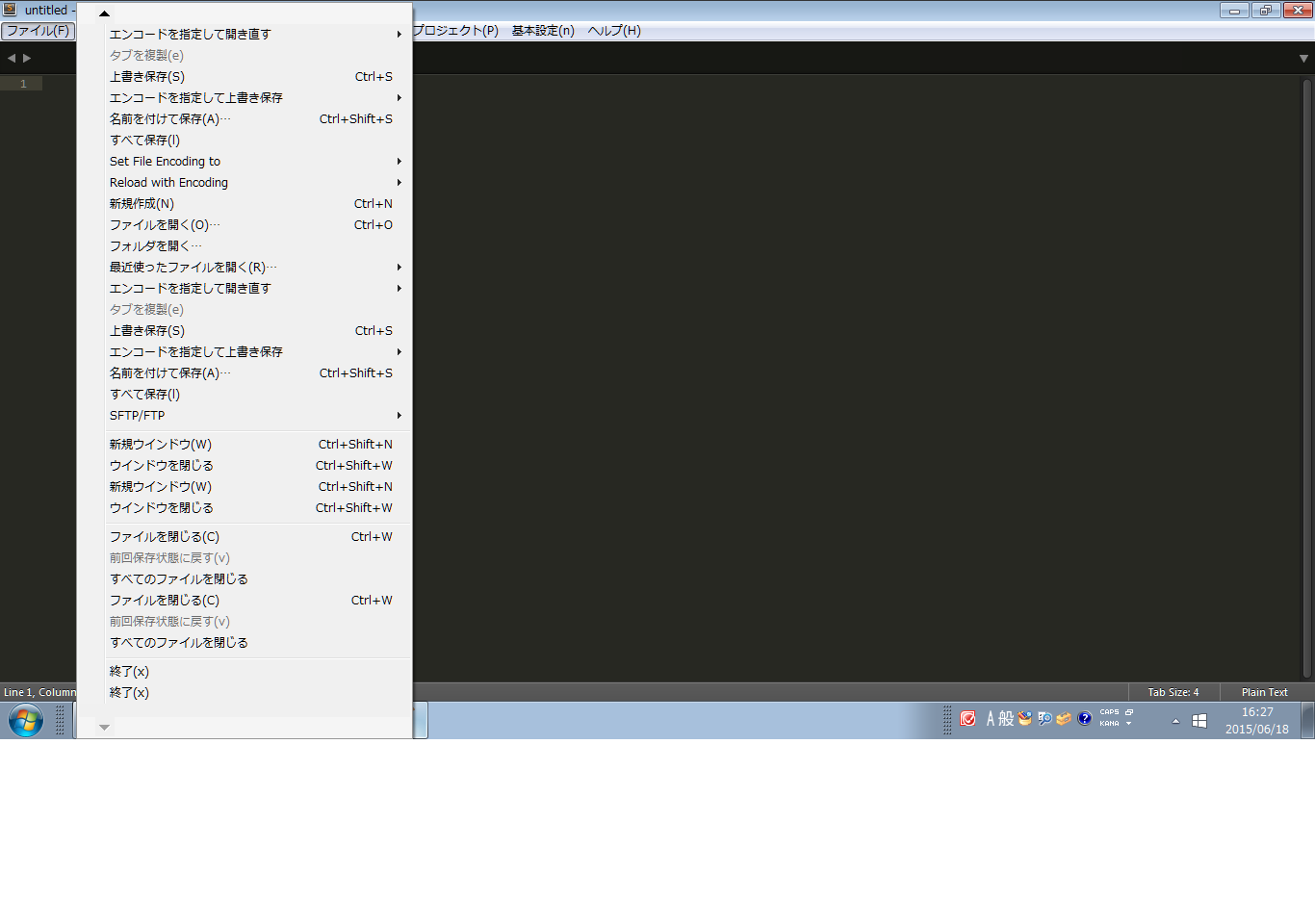Click the Windows flag tray icon
1315x924 pixels.
pos(1199,721)
